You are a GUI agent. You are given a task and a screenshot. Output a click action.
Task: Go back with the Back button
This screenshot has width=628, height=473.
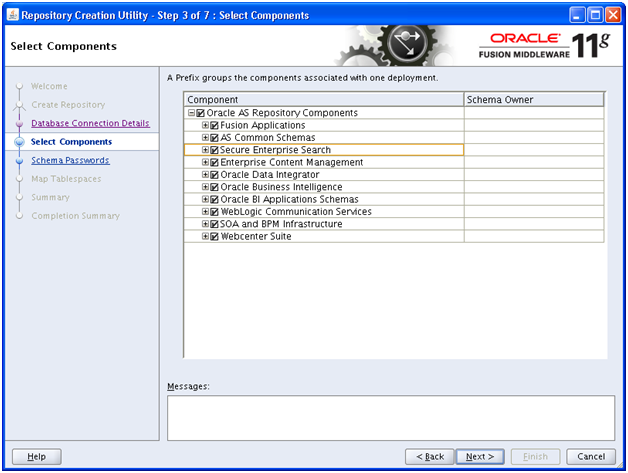point(430,457)
